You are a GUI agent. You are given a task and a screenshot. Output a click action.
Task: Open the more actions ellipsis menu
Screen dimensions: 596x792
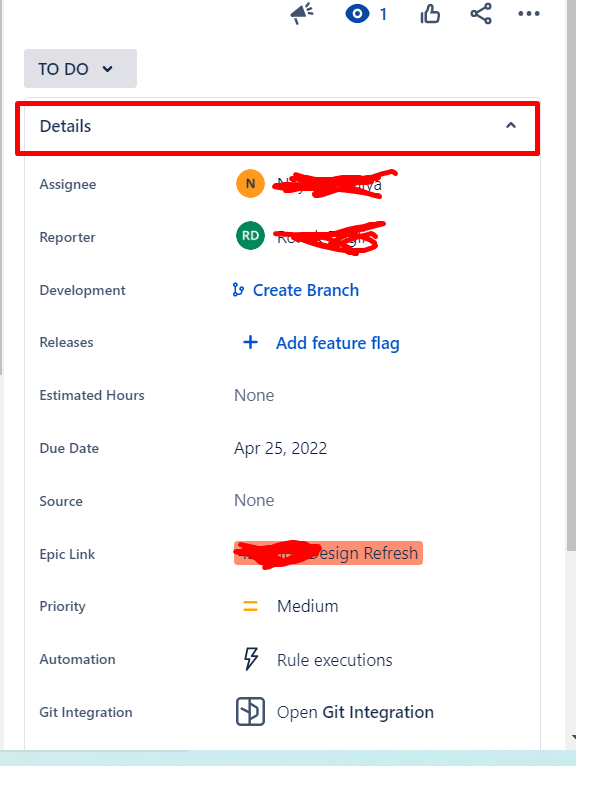pos(529,14)
